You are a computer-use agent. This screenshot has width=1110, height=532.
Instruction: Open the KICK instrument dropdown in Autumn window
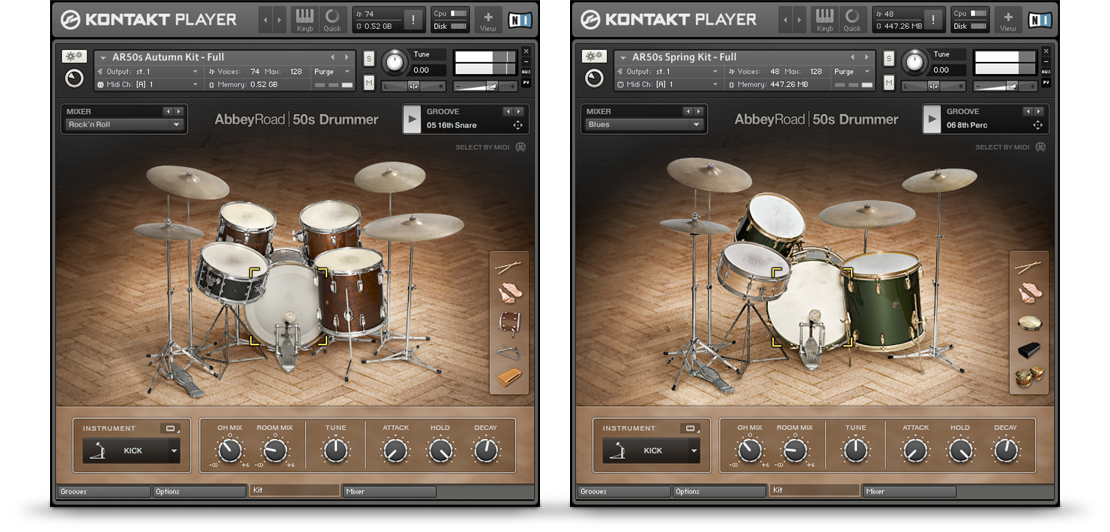point(131,451)
